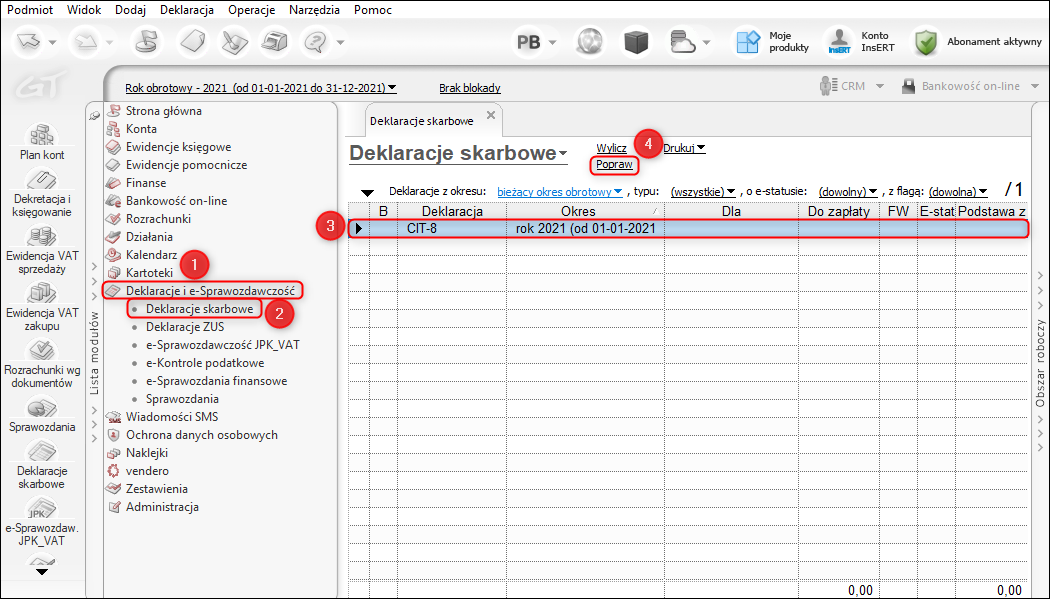
Task: Open the Narzędzia menu
Action: click(x=315, y=10)
